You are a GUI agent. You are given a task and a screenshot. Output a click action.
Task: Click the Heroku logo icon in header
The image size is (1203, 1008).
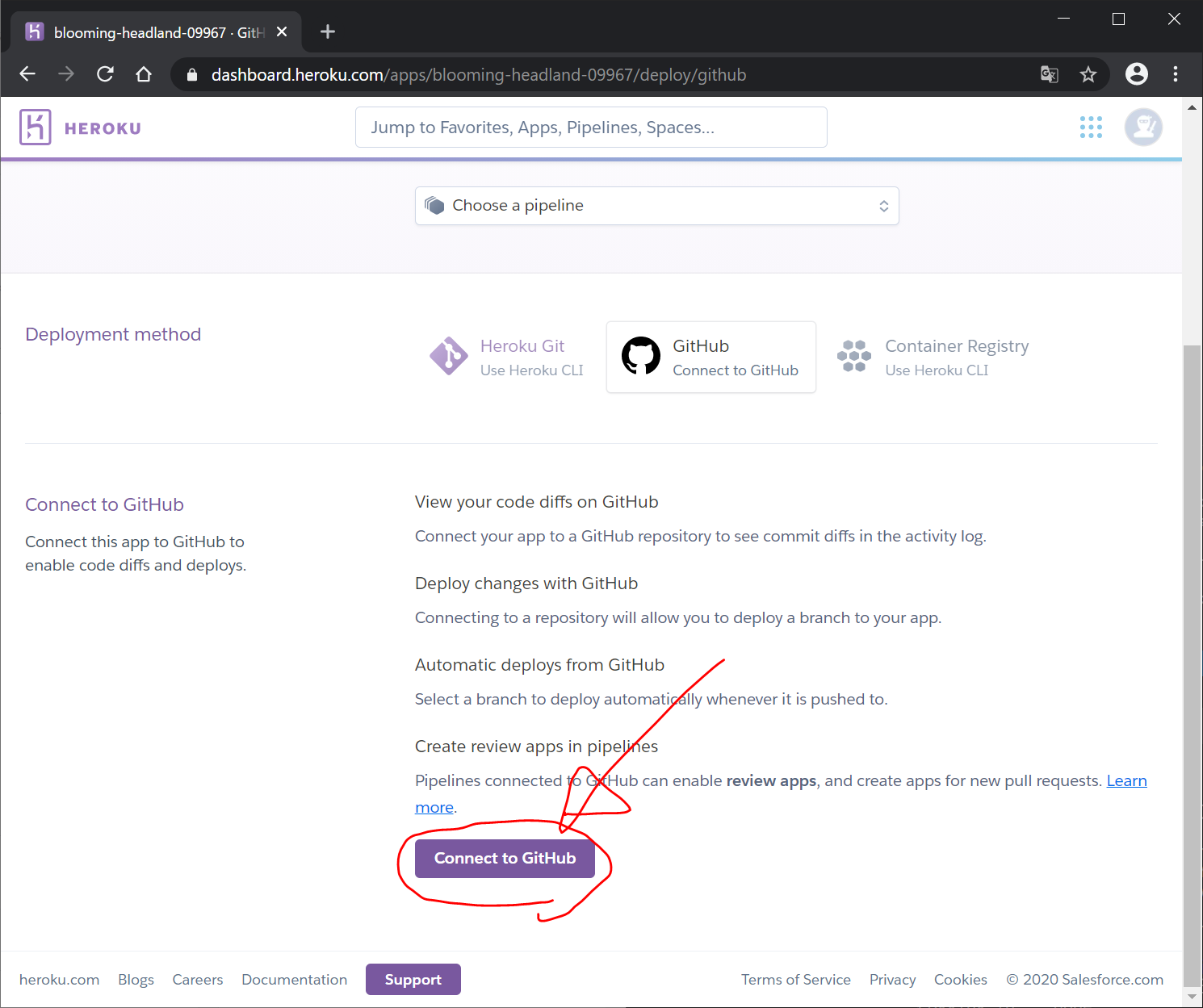35,128
